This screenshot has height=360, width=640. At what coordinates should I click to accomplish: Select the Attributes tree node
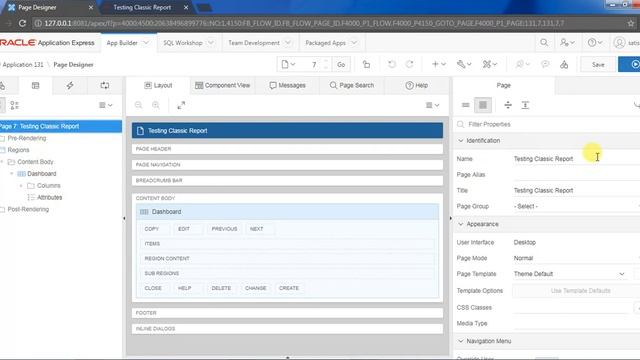(49, 198)
